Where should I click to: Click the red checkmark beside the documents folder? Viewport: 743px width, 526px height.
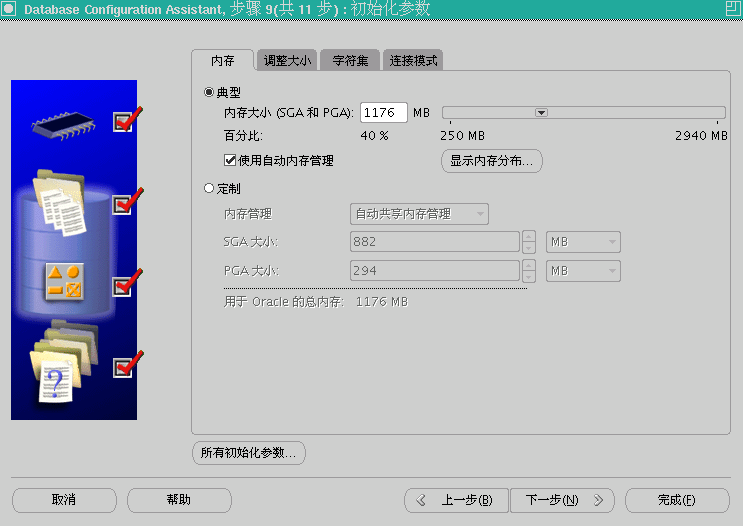pyautogui.click(x=128, y=202)
